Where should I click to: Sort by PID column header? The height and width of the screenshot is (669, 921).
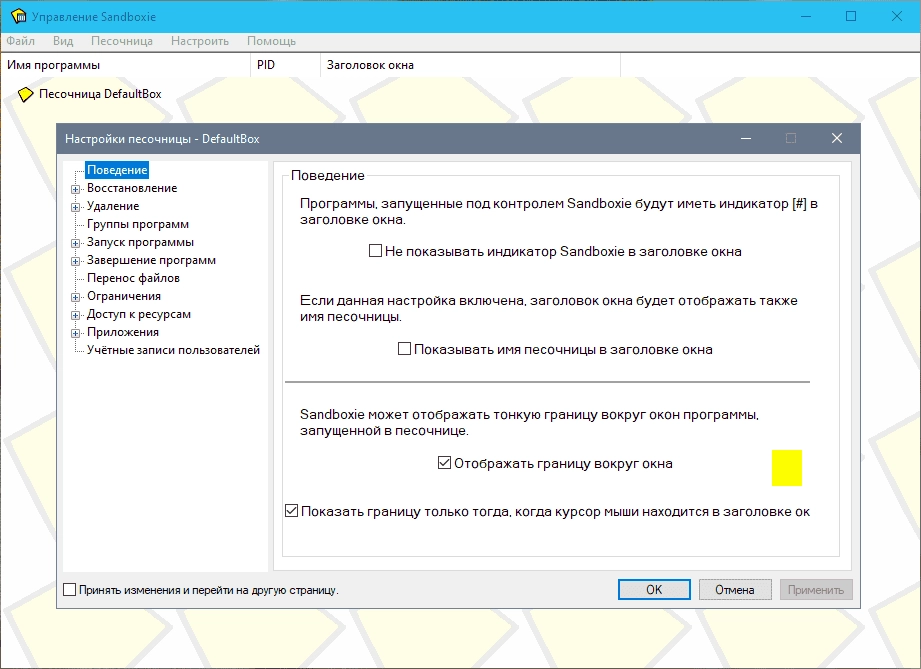tap(285, 65)
